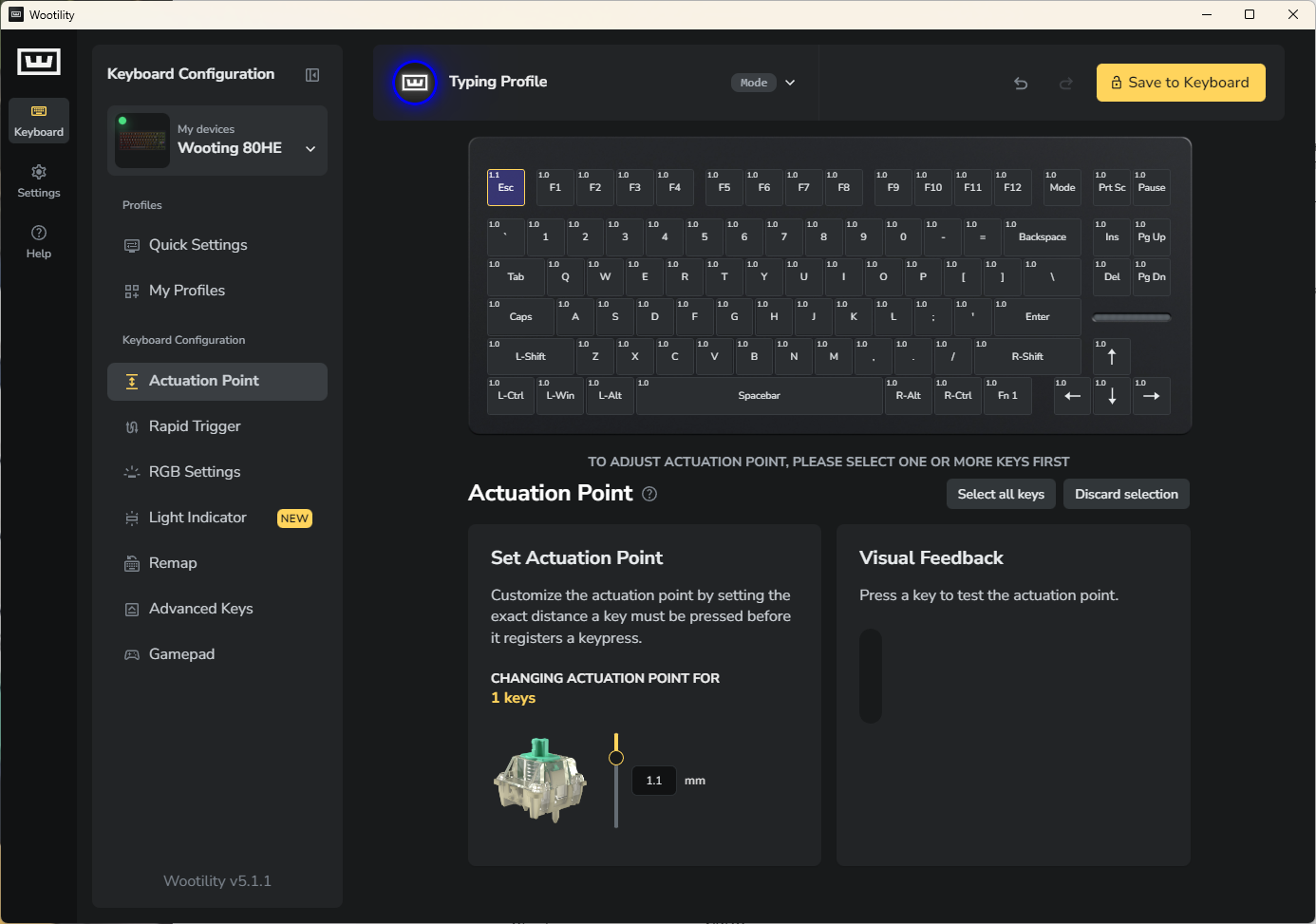Expand the Wooting 80HE device dropdown
Viewport: 1316px width, 924px height.
coord(310,149)
